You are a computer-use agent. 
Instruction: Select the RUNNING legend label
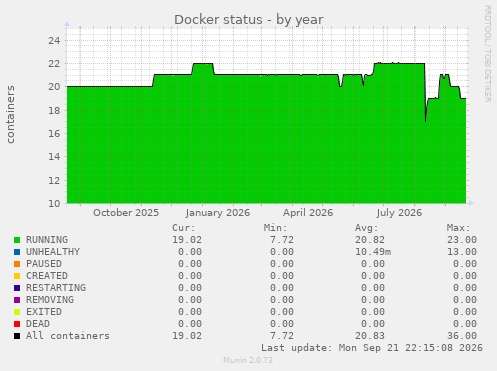[47, 240]
